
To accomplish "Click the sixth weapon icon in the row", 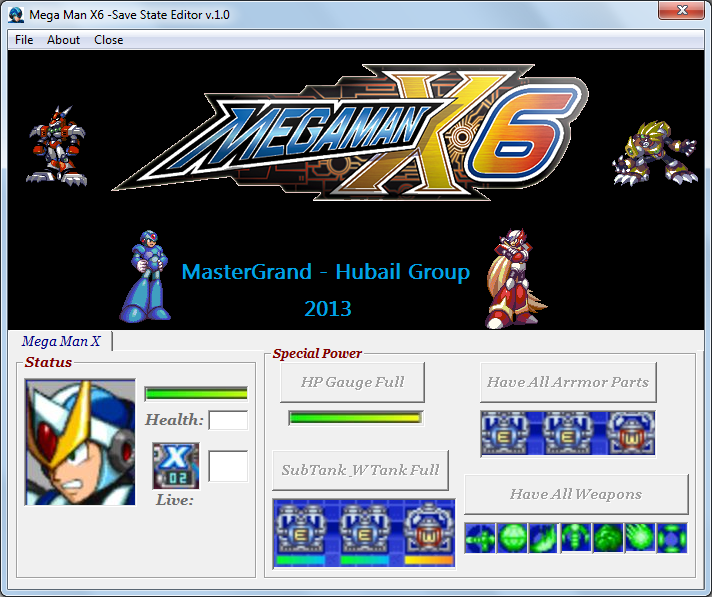I will click(640, 538).
